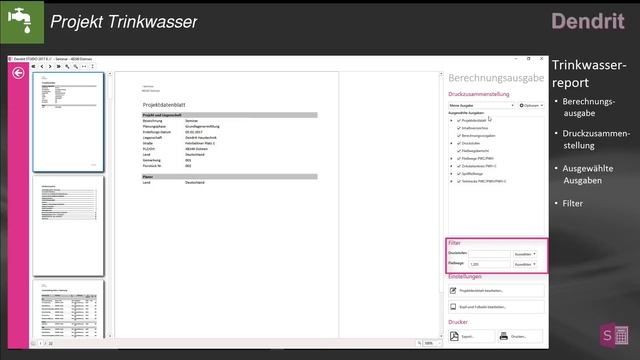
Task: Open Auswählen dropdown for Druckstufen filter
Action: point(525,254)
